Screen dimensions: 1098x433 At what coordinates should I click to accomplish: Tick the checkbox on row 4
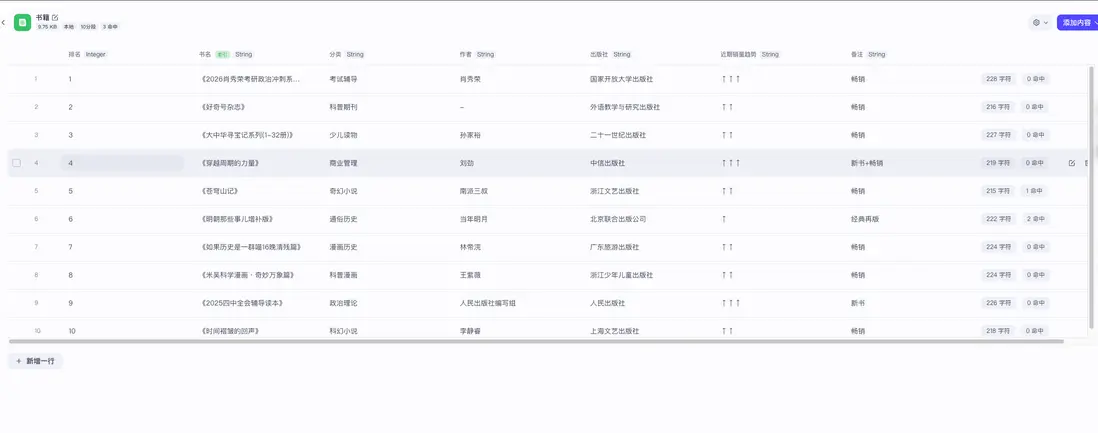(x=17, y=163)
